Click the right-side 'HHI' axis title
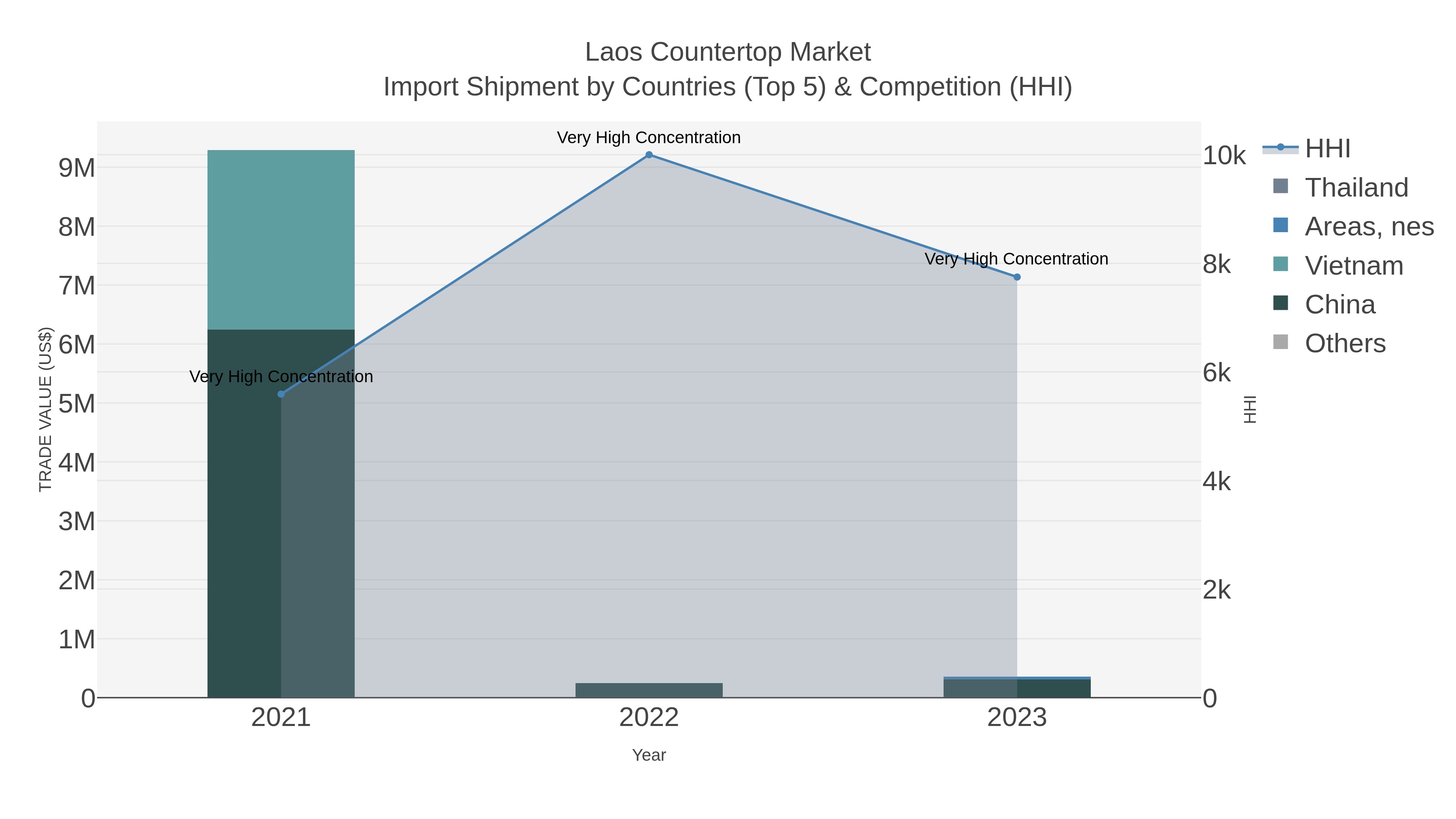 pyautogui.click(x=1250, y=409)
